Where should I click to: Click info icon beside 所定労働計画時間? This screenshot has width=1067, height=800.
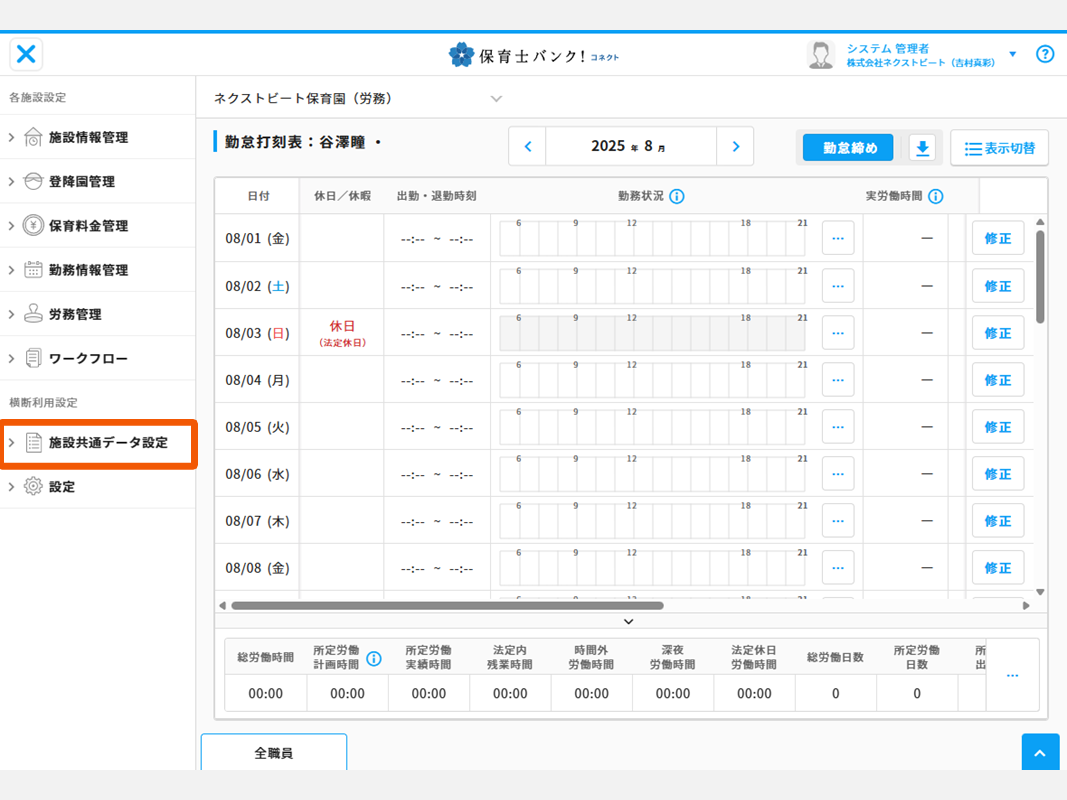click(374, 658)
